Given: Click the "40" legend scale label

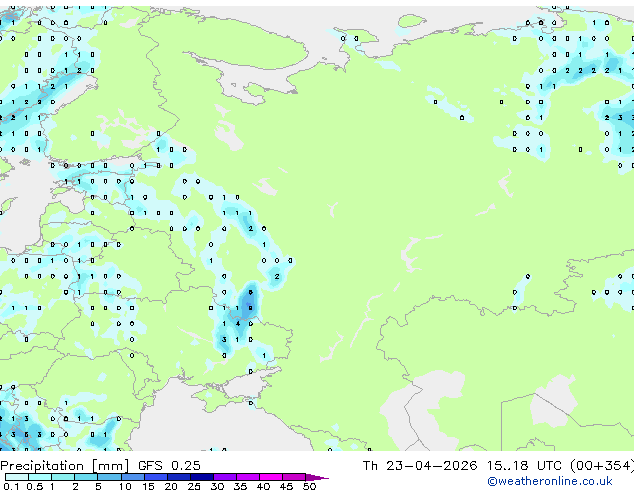Looking at the screenshot, I should 263,486.
